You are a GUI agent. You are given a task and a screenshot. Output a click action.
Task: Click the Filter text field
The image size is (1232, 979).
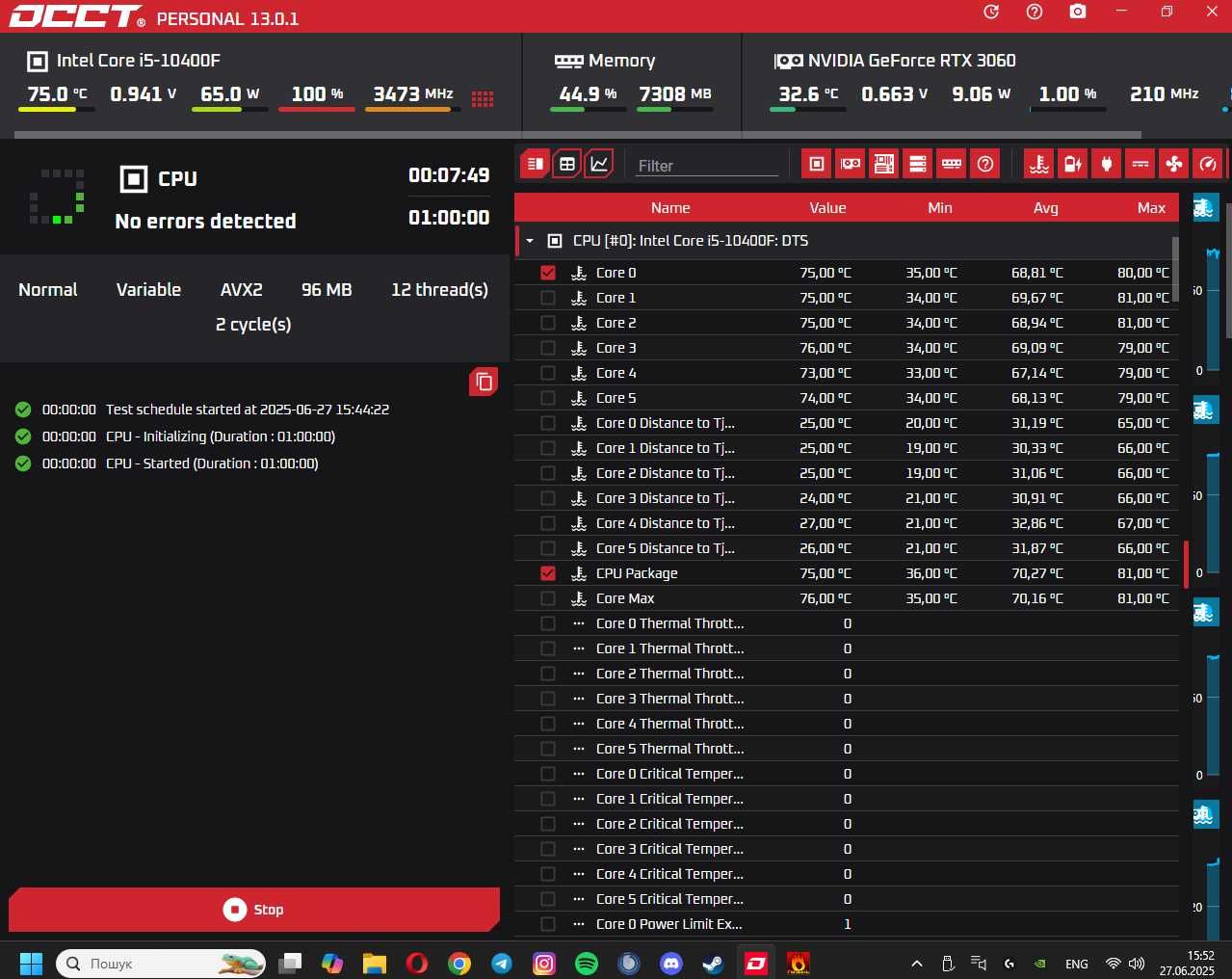pyautogui.click(x=707, y=166)
